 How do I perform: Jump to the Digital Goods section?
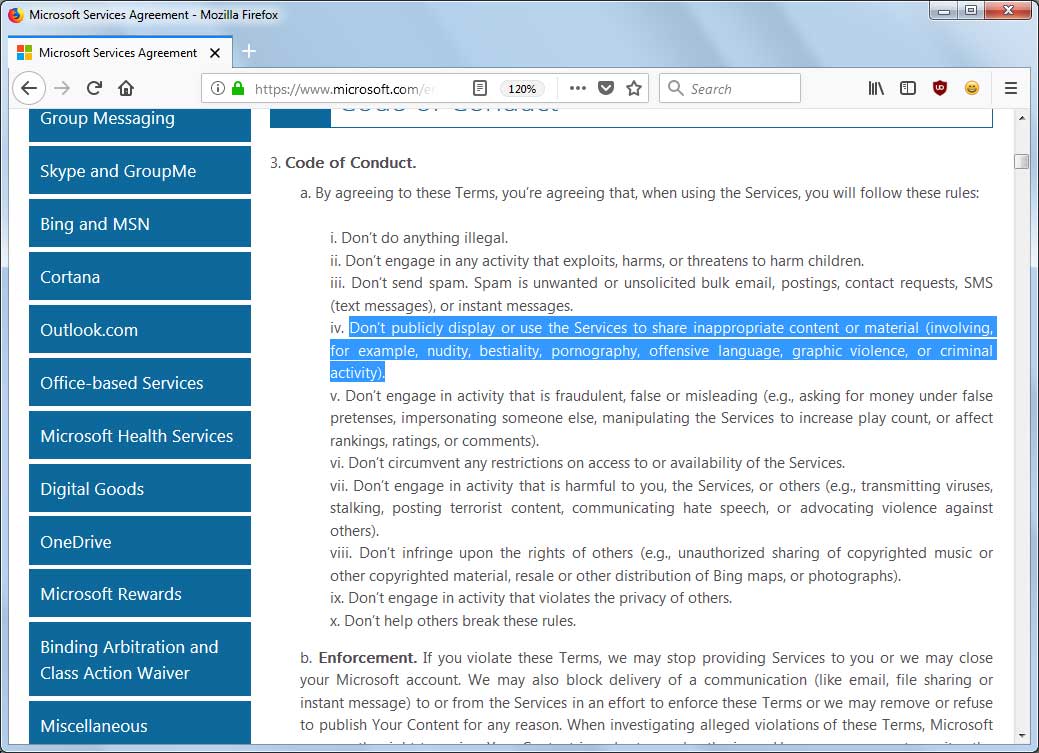coord(140,489)
